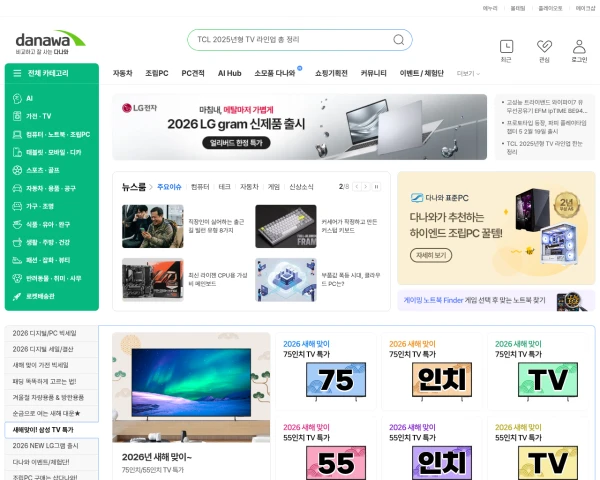
Task: Switch to the 주요이슈 news tab
Action: pyautogui.click(x=169, y=187)
